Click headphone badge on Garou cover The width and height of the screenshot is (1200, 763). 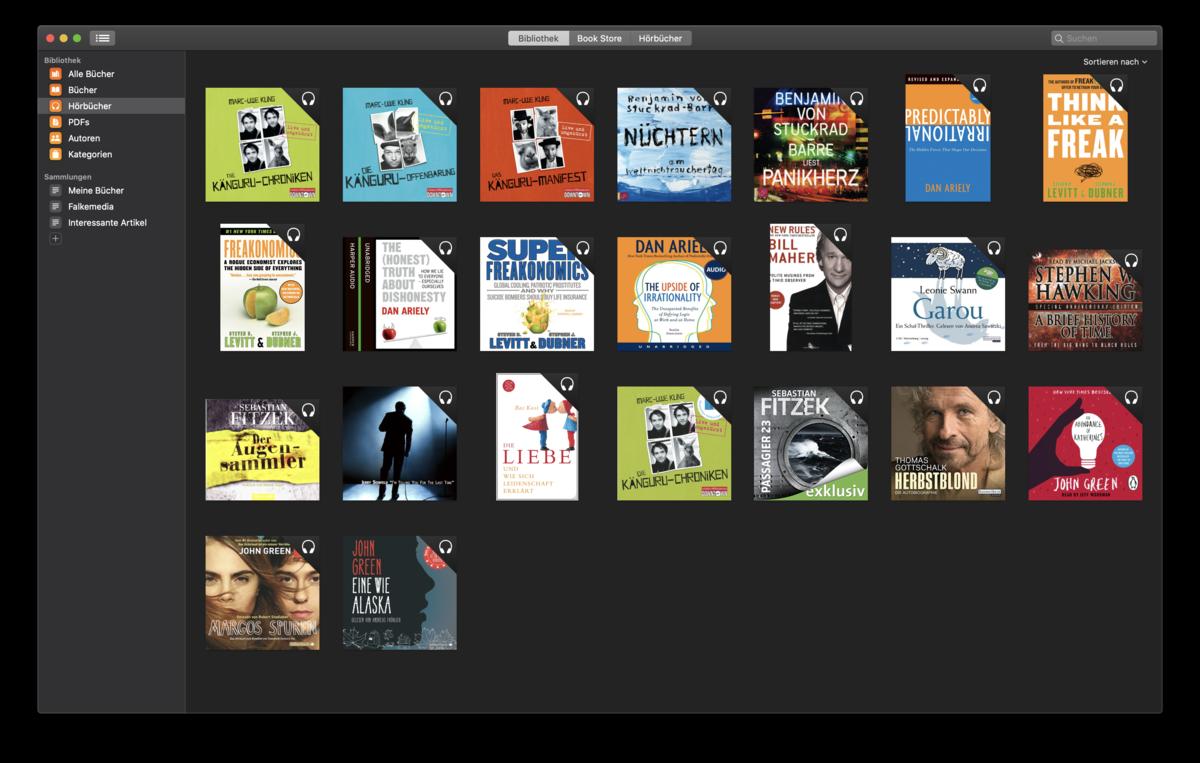click(993, 248)
